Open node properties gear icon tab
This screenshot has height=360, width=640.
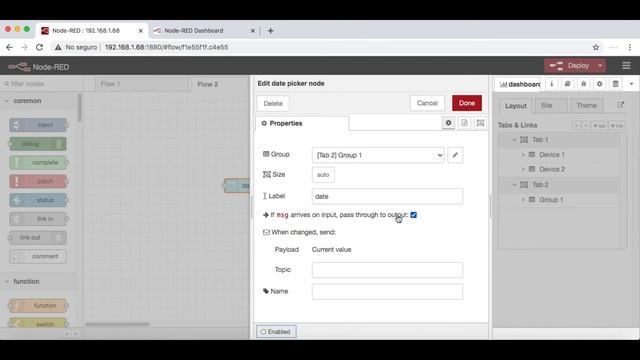click(x=448, y=123)
